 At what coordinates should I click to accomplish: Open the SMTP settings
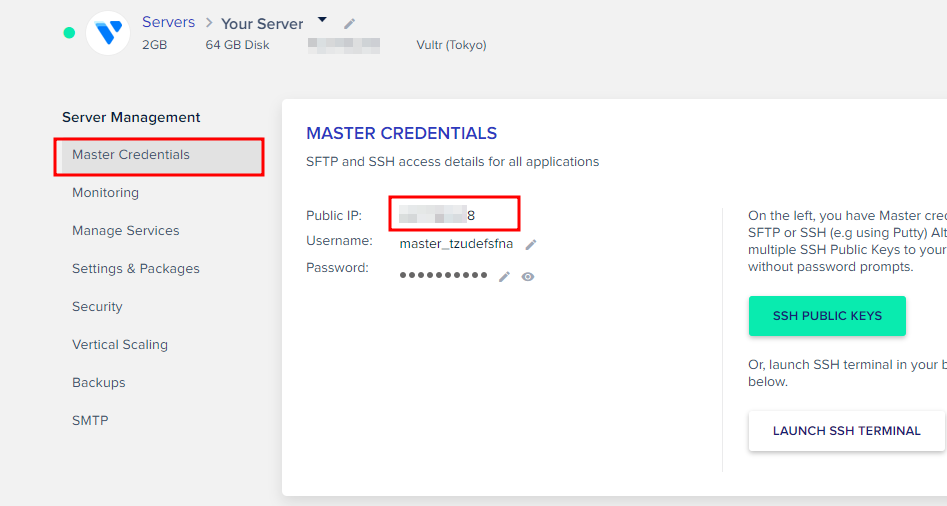(90, 421)
